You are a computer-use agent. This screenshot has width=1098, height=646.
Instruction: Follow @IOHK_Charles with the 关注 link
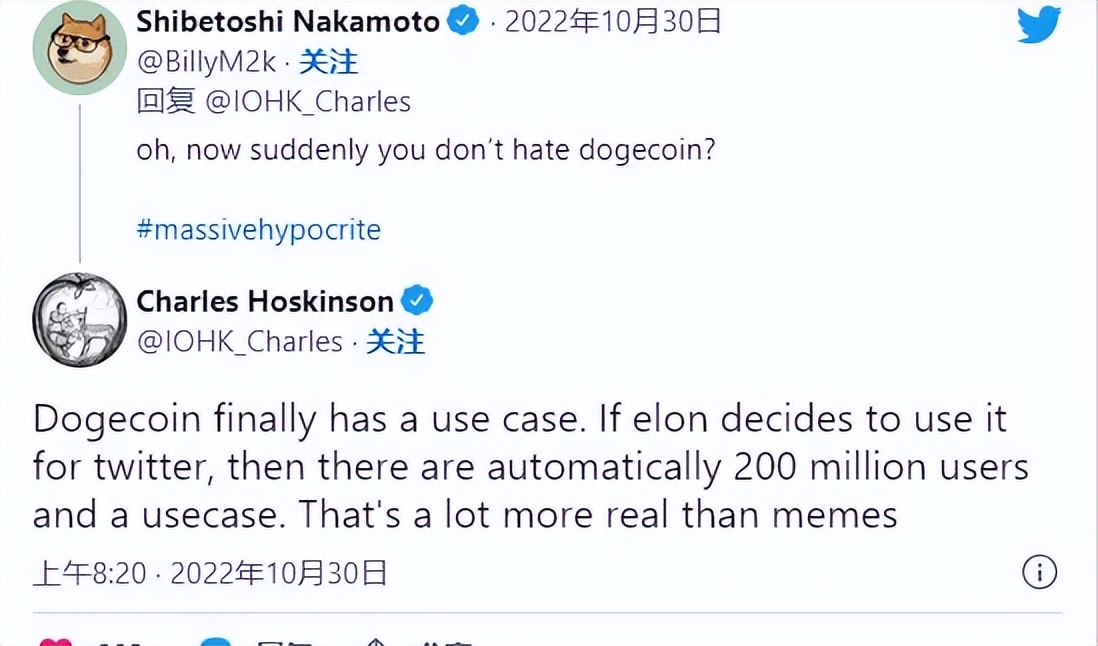[x=395, y=342]
